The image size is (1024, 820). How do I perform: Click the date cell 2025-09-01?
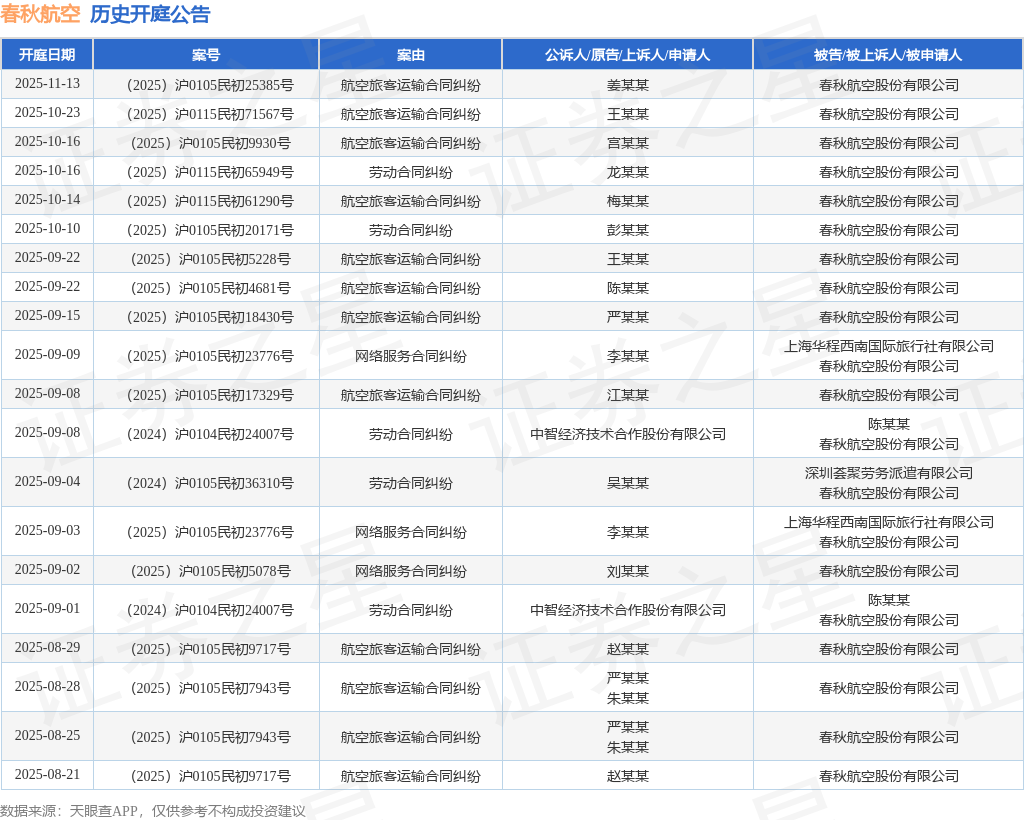pyautogui.click(x=47, y=608)
